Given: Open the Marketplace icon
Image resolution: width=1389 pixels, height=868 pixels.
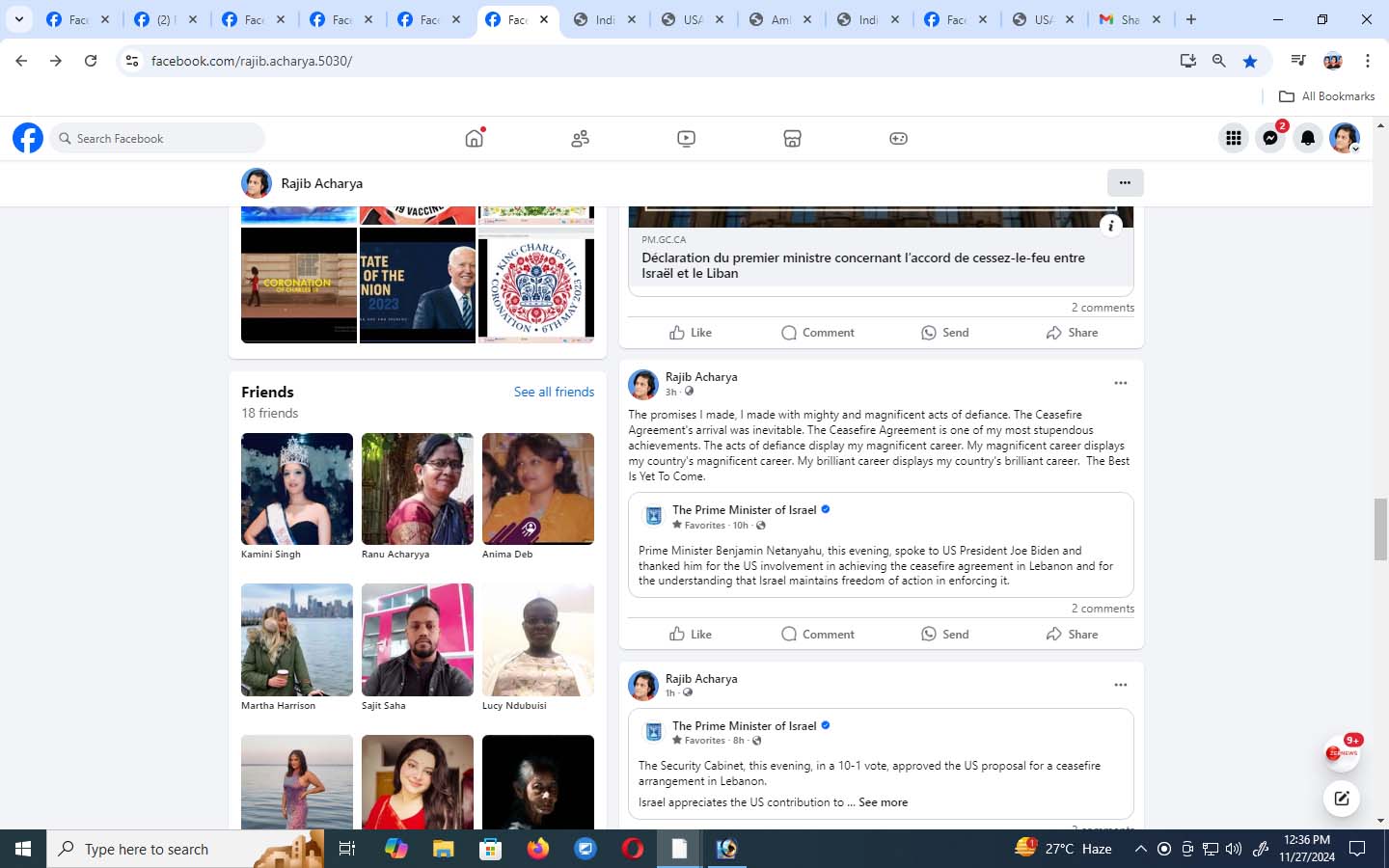Looking at the screenshot, I should pyautogui.click(x=792, y=138).
